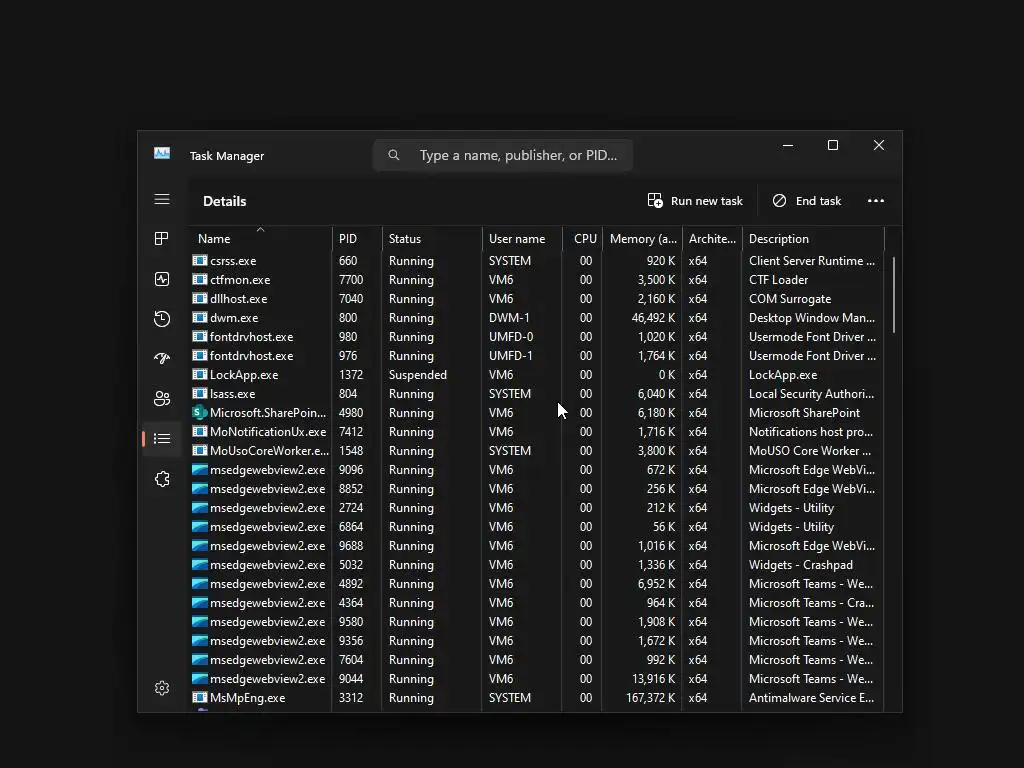The width and height of the screenshot is (1024, 768).
Task: Click the Local Security Authority description
Action: [x=811, y=394]
